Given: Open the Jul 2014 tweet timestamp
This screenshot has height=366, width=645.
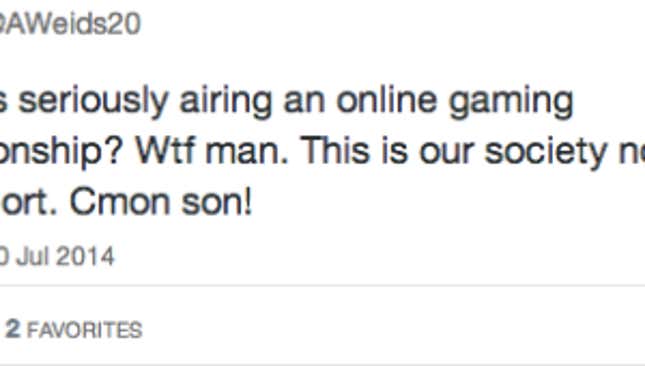Looking at the screenshot, I should [x=57, y=256].
